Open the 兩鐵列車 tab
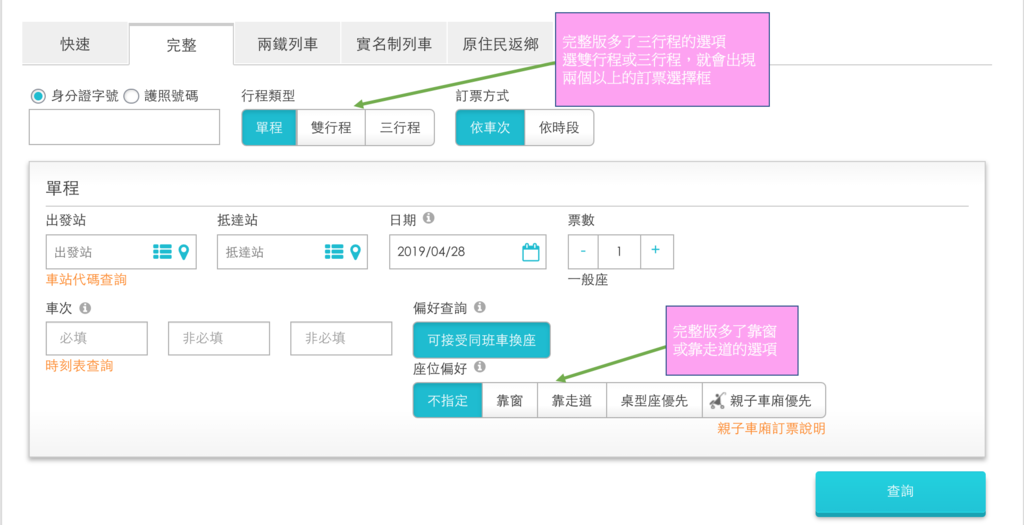This screenshot has width=1024, height=525. point(287,44)
